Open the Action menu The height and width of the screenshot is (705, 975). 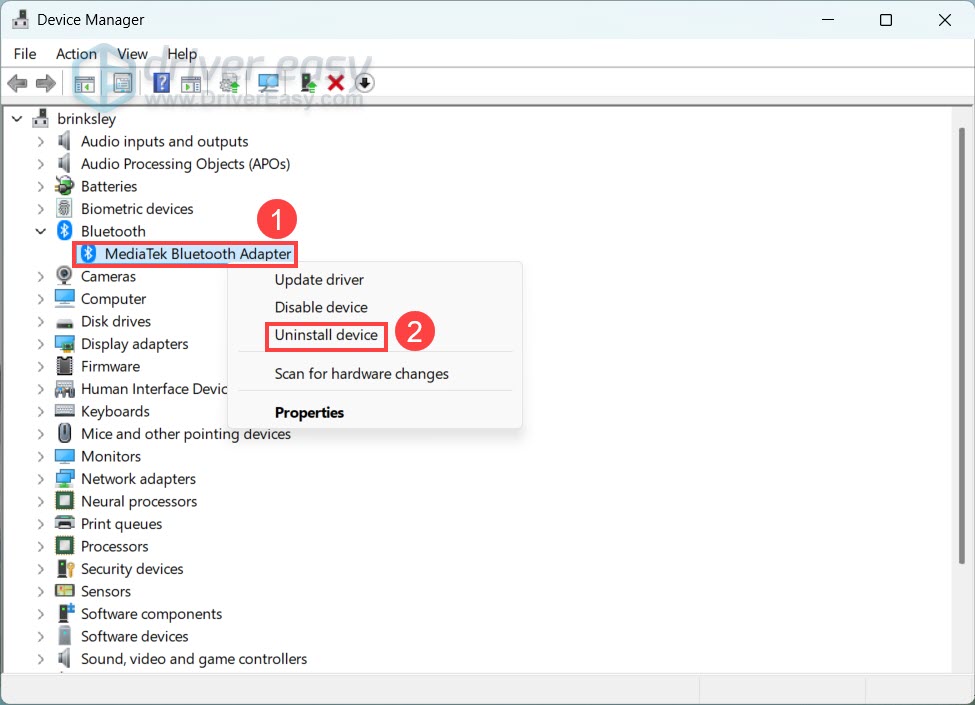click(76, 54)
